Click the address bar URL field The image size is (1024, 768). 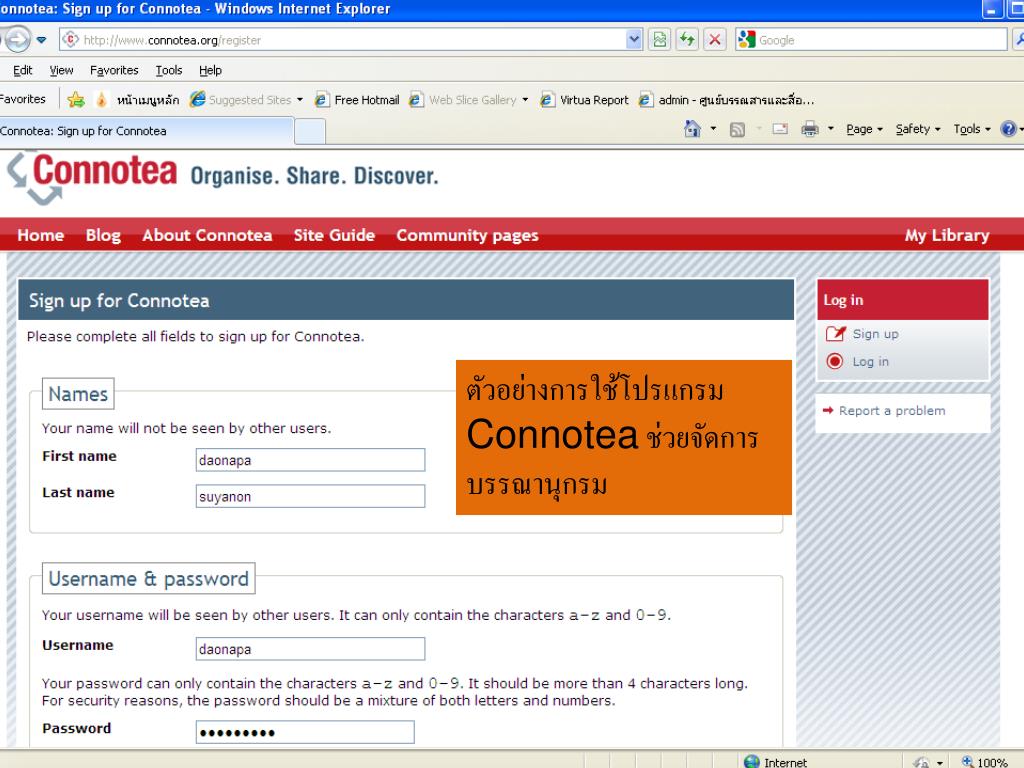(x=342, y=40)
